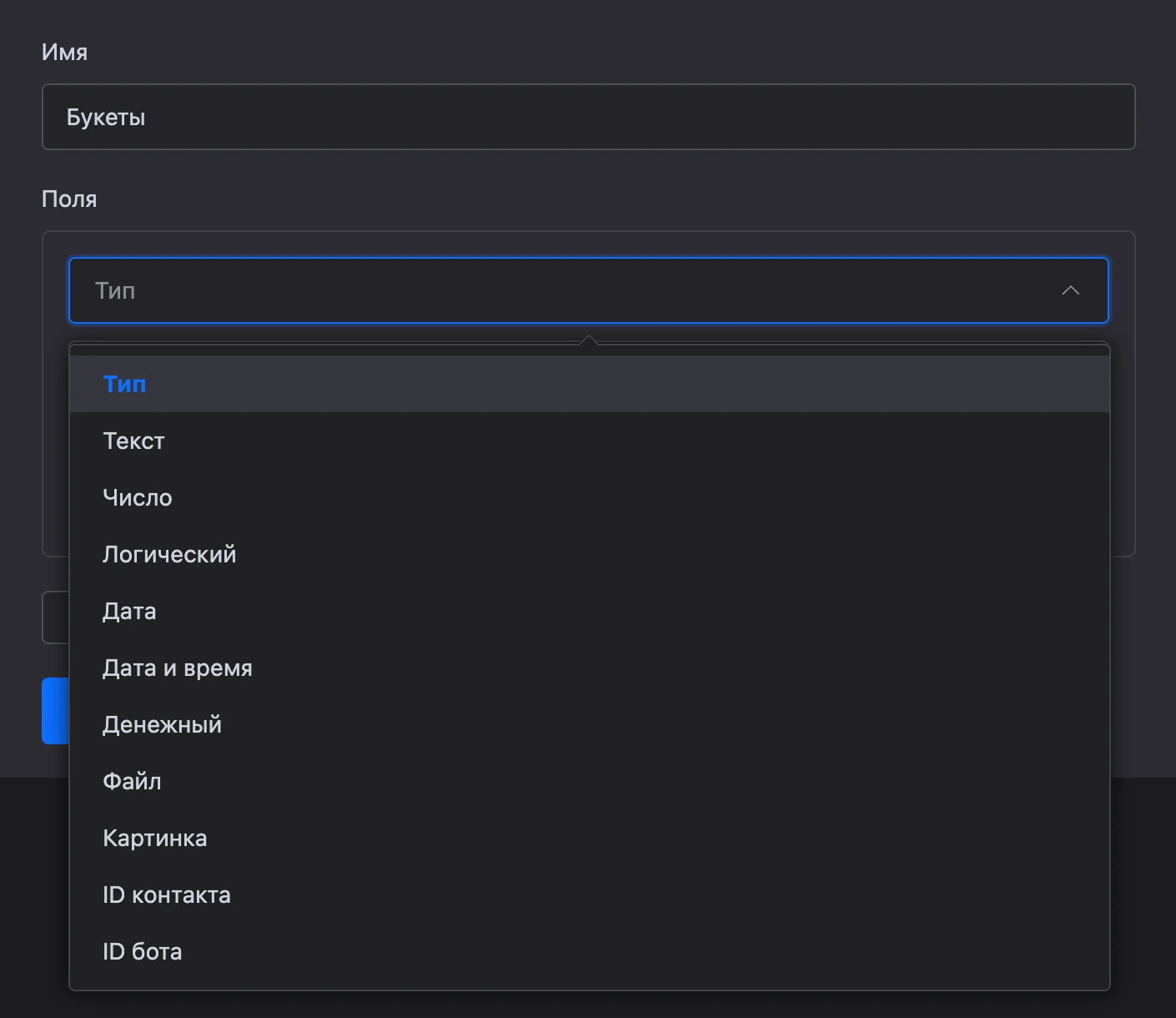Screen dimensions: 1176x1018
Task: Select the highlighted Тип placeholder option
Action: (590, 384)
